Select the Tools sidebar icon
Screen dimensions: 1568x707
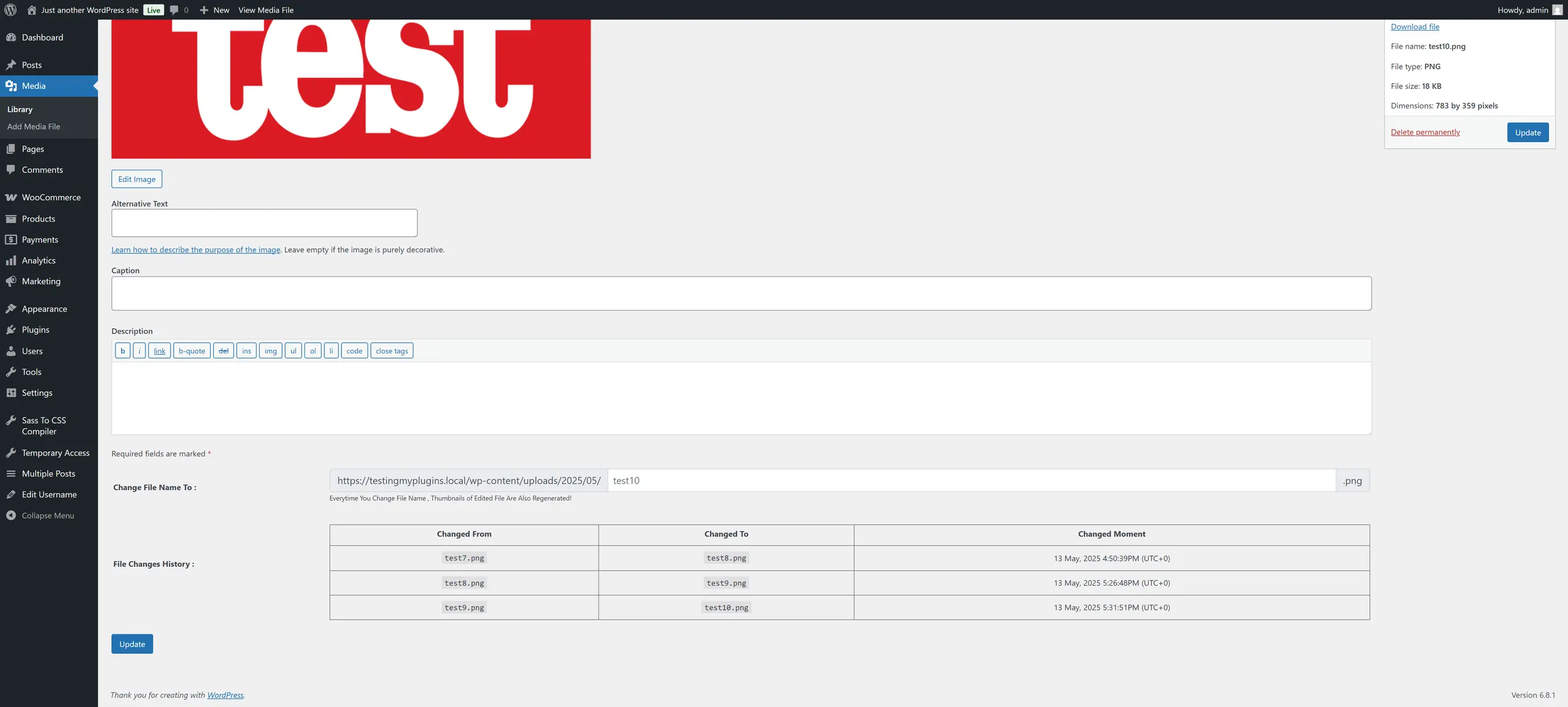[12, 371]
